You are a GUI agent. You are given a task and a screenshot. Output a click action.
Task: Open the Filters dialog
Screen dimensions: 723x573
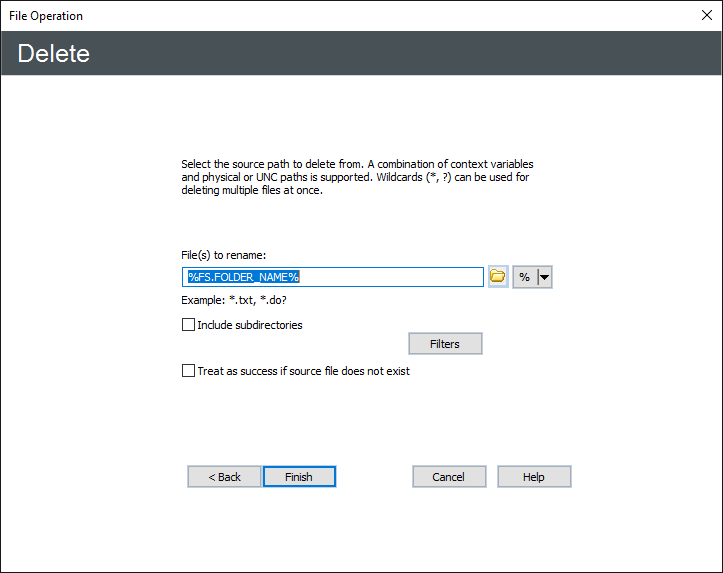click(x=445, y=344)
